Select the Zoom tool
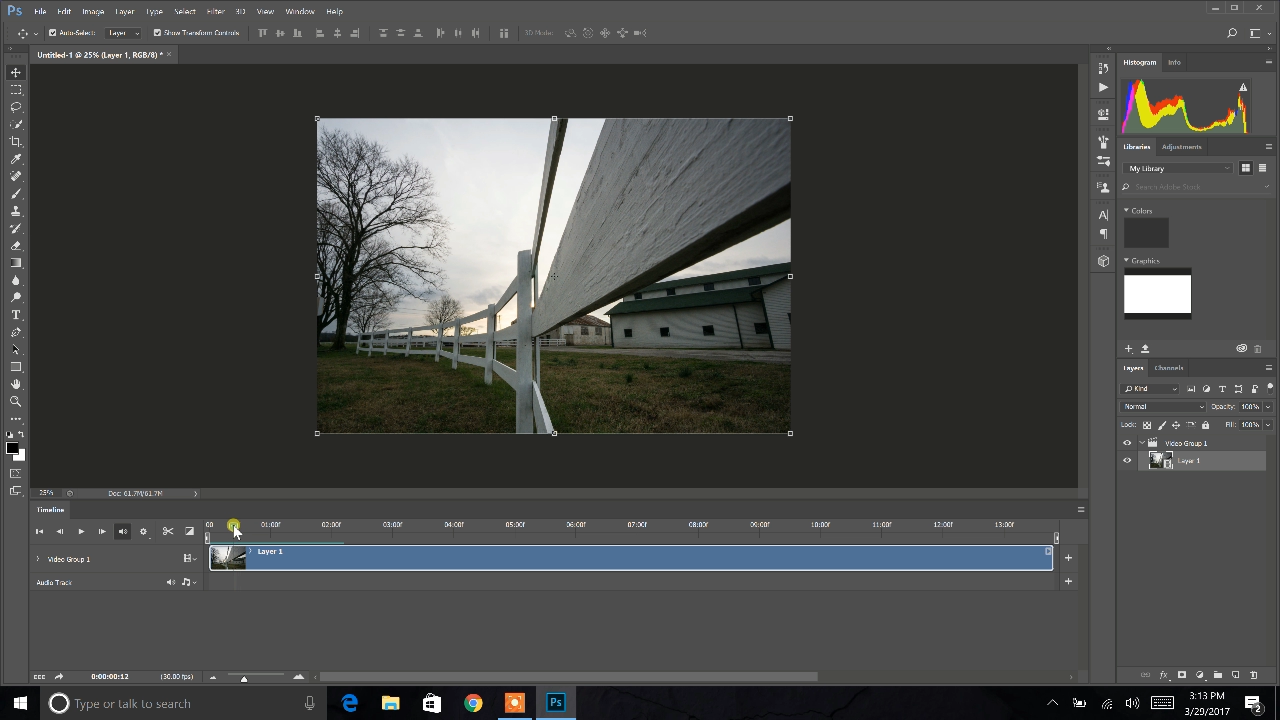Viewport: 1280px width, 720px height. 16,401
